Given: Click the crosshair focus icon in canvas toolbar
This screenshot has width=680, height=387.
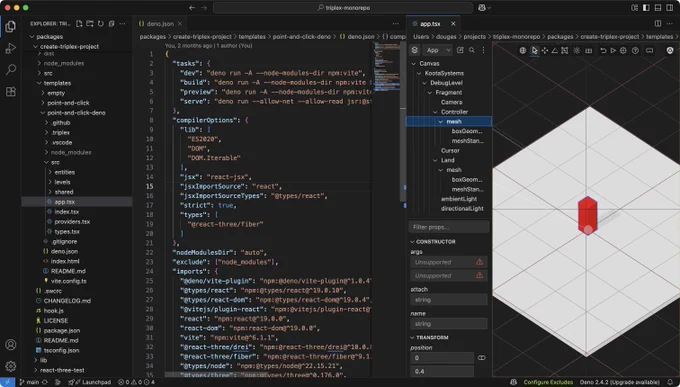Looking at the screenshot, I should click(623, 51).
